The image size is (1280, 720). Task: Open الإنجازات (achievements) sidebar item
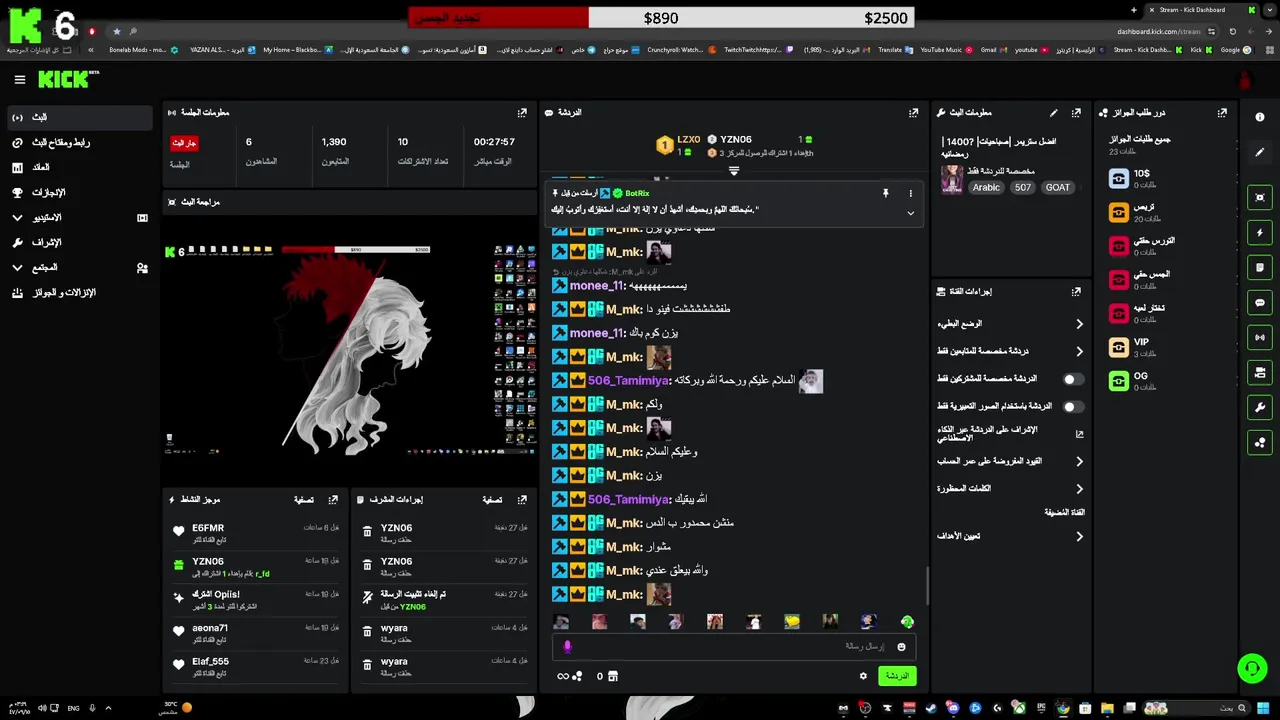point(80,192)
